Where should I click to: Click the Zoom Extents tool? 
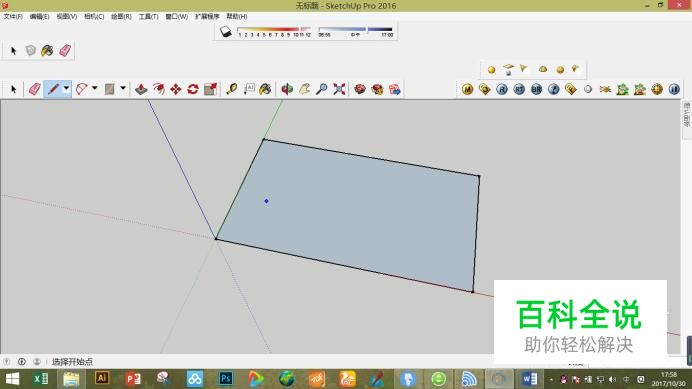(339, 89)
